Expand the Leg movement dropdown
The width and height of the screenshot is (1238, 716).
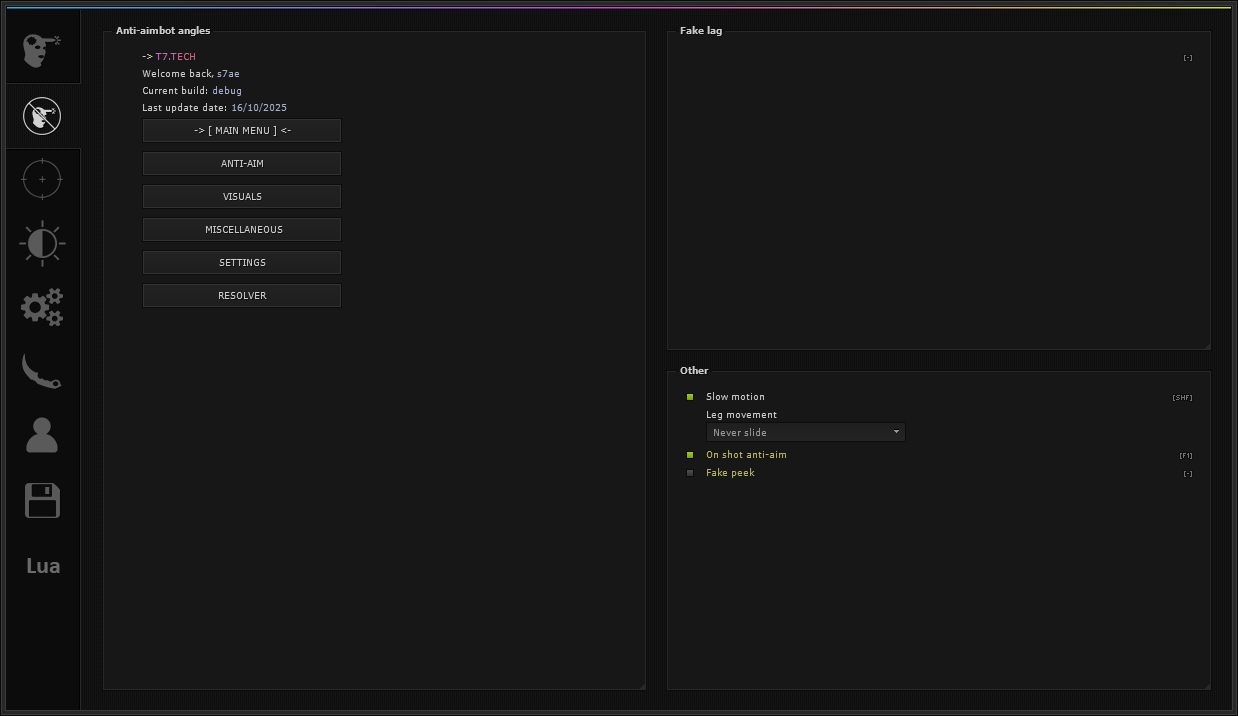coord(805,432)
